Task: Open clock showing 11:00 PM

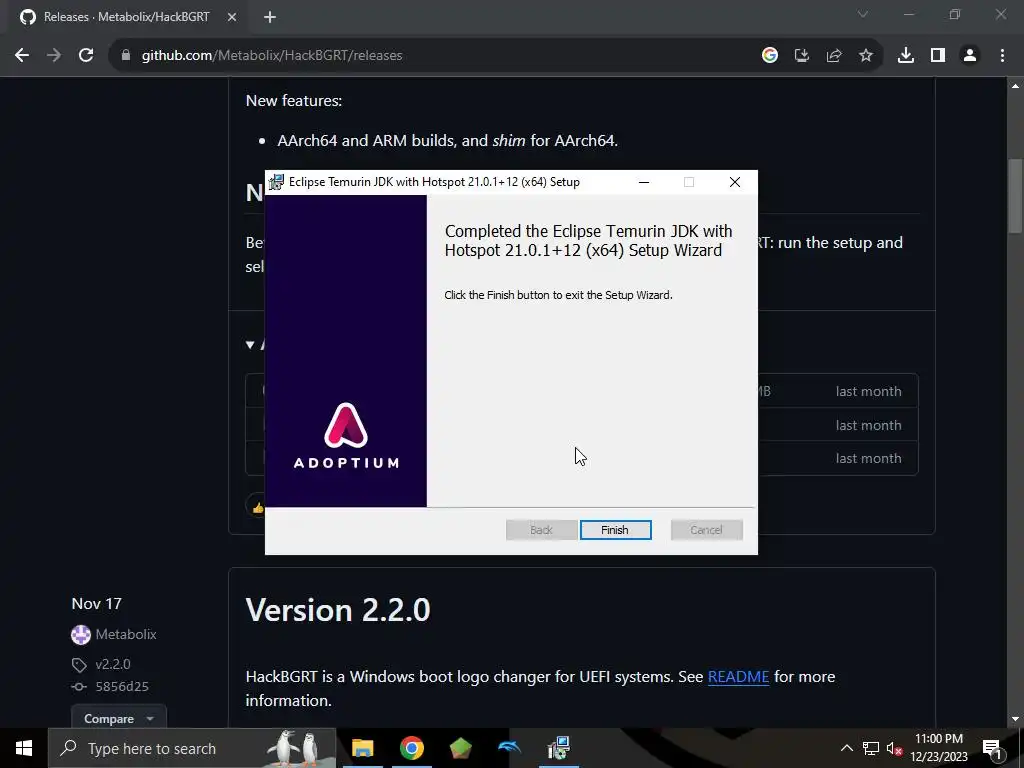Action: click(x=938, y=748)
